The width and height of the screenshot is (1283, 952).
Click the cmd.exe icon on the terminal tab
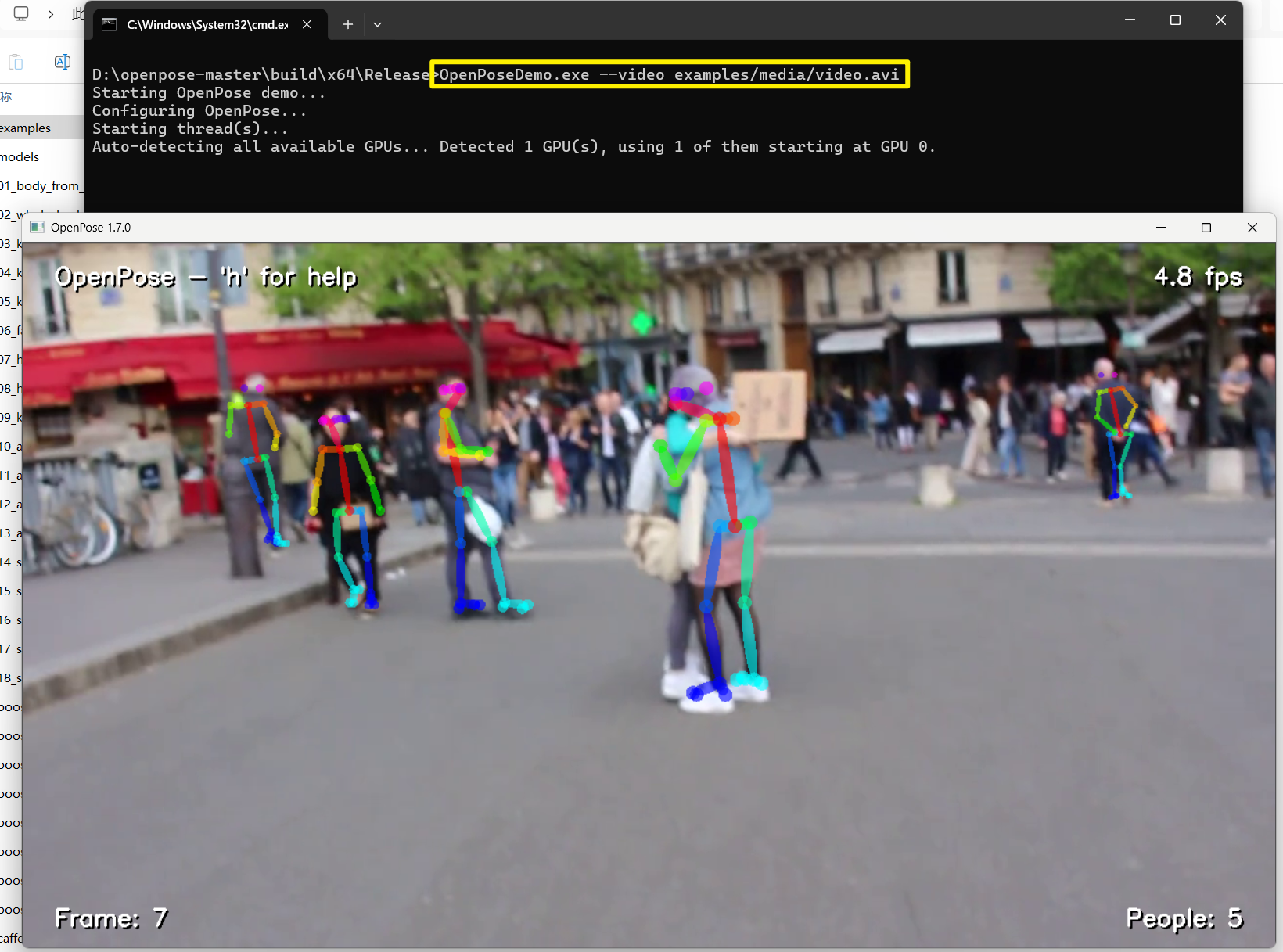pyautogui.click(x=109, y=24)
